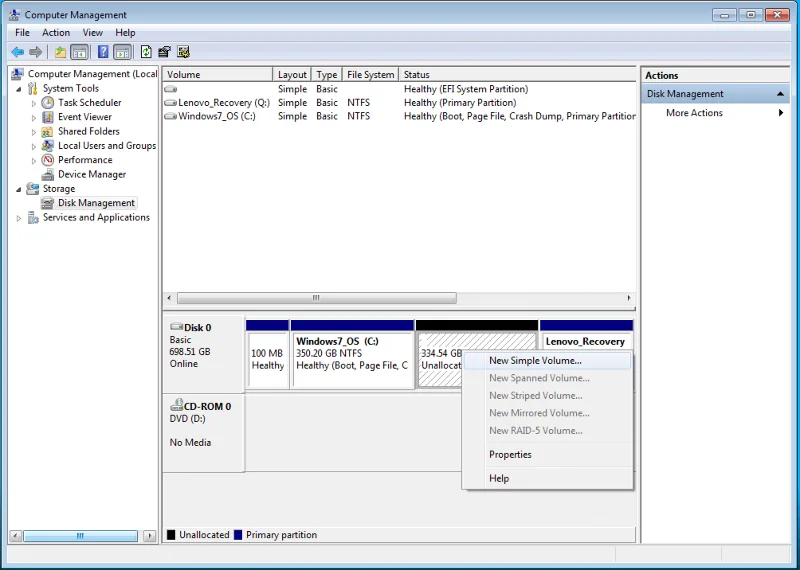Expand the Event Viewer node
The height and width of the screenshot is (570, 800).
(34, 117)
